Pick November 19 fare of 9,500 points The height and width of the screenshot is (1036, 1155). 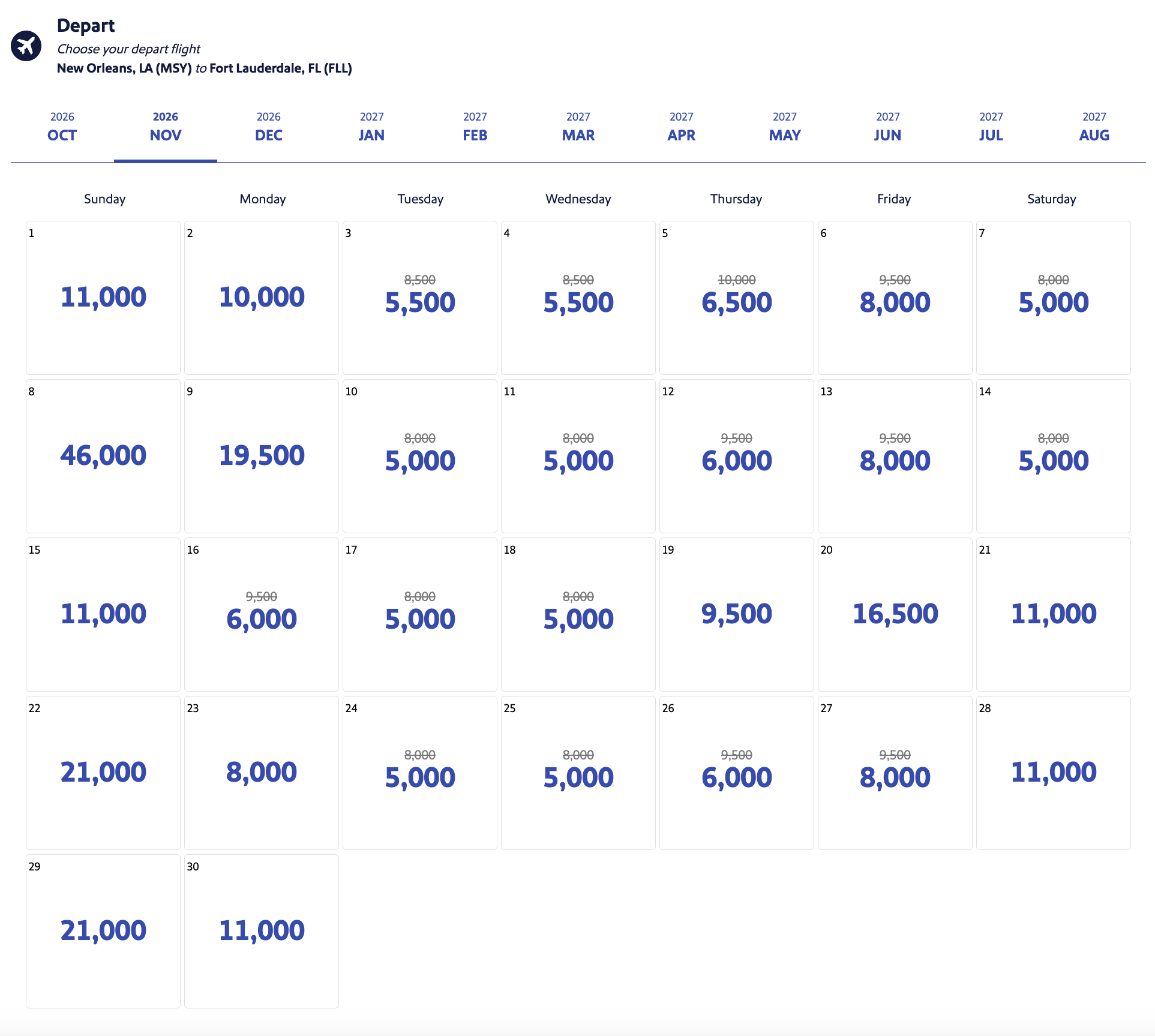click(737, 614)
